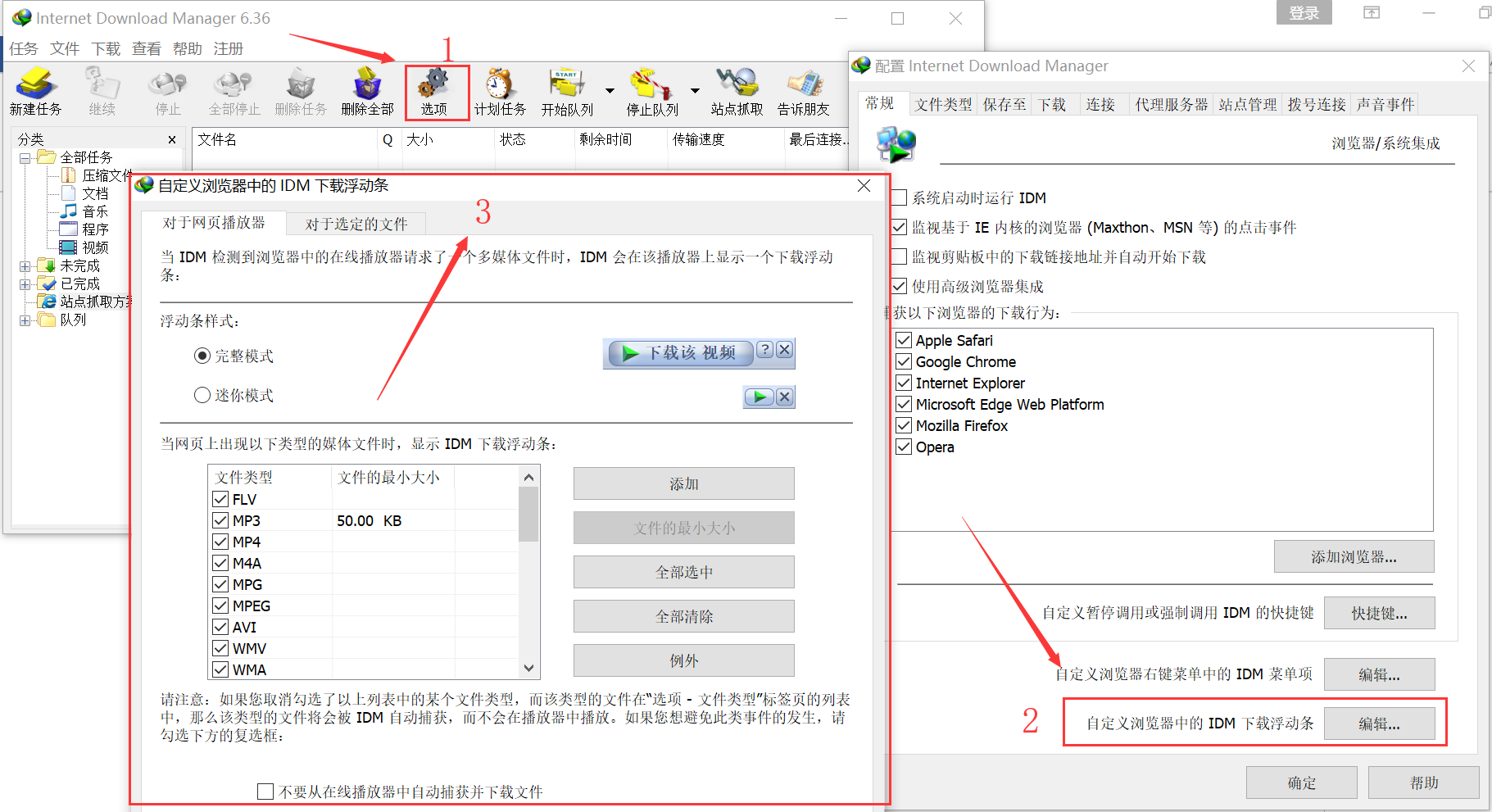Uncheck Mozilla Firefox browser
The width and height of the screenshot is (1492, 812).
point(904,425)
